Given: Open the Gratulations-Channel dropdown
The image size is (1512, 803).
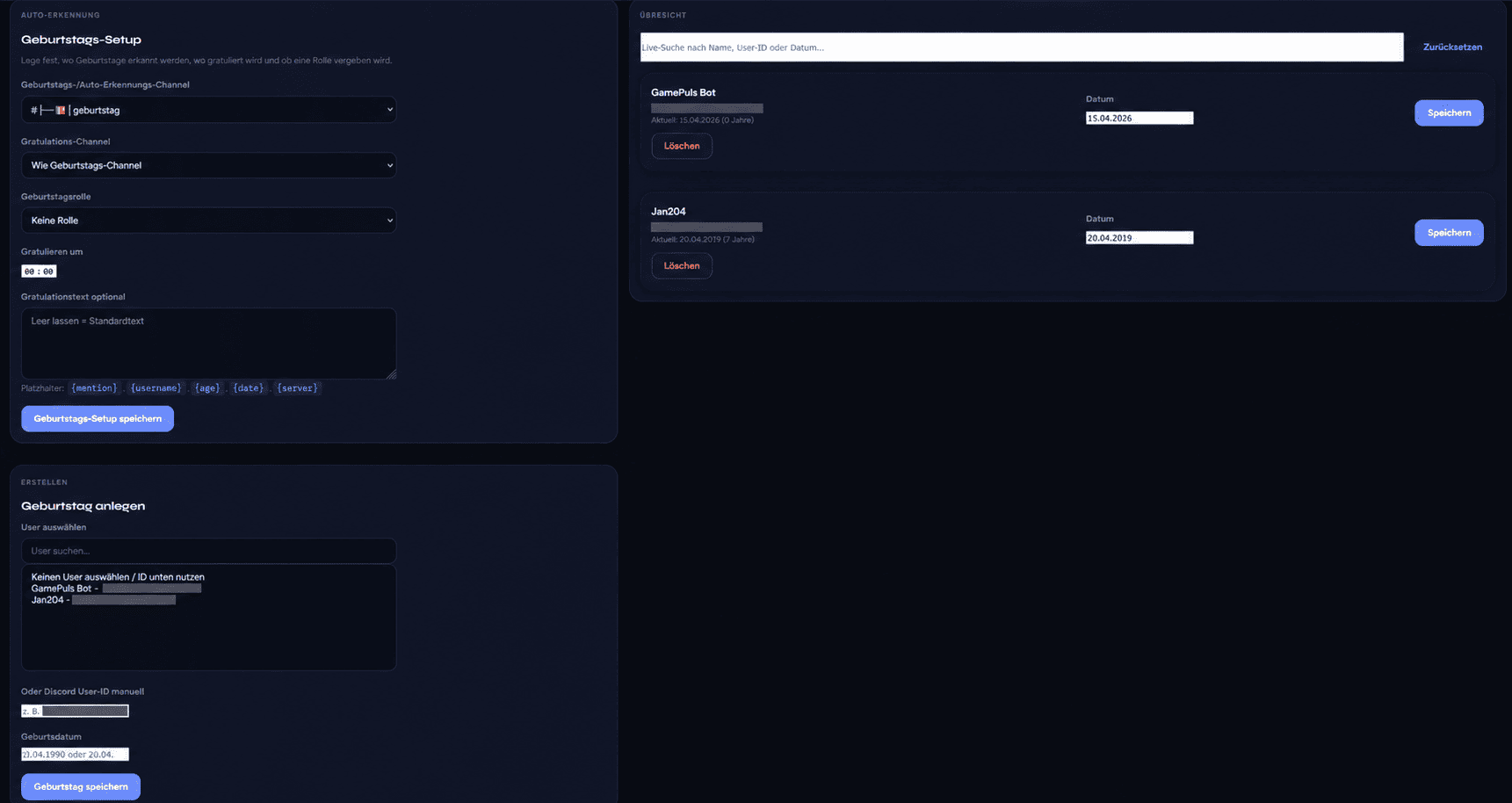Looking at the screenshot, I should (x=208, y=165).
